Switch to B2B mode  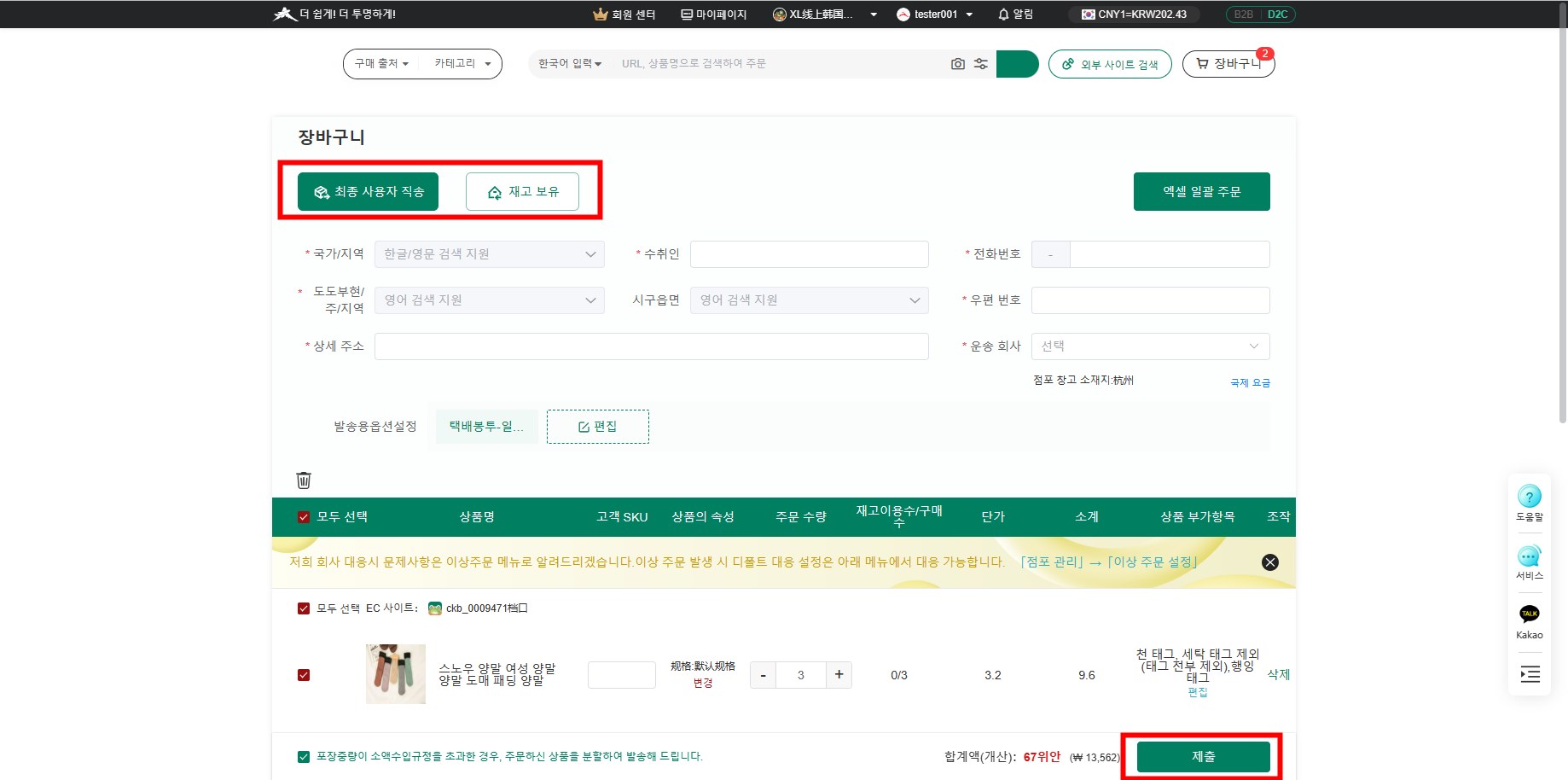click(x=1243, y=15)
